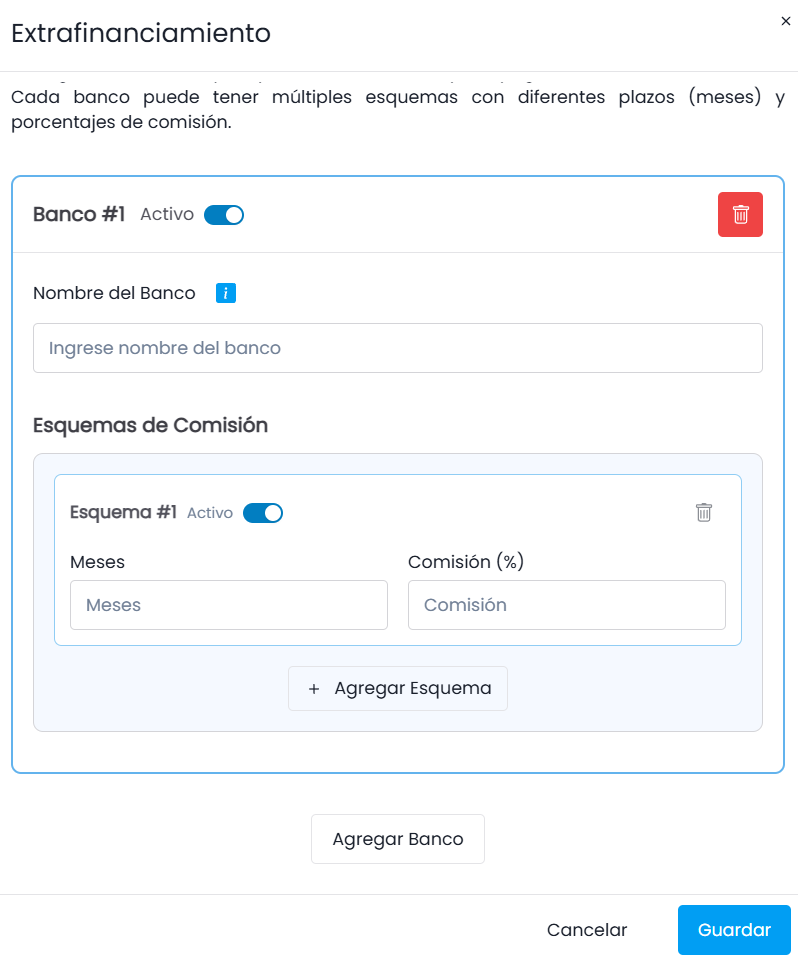Image resolution: width=798 pixels, height=965 pixels.
Task: Click into the Comisión percentage field
Action: point(567,605)
